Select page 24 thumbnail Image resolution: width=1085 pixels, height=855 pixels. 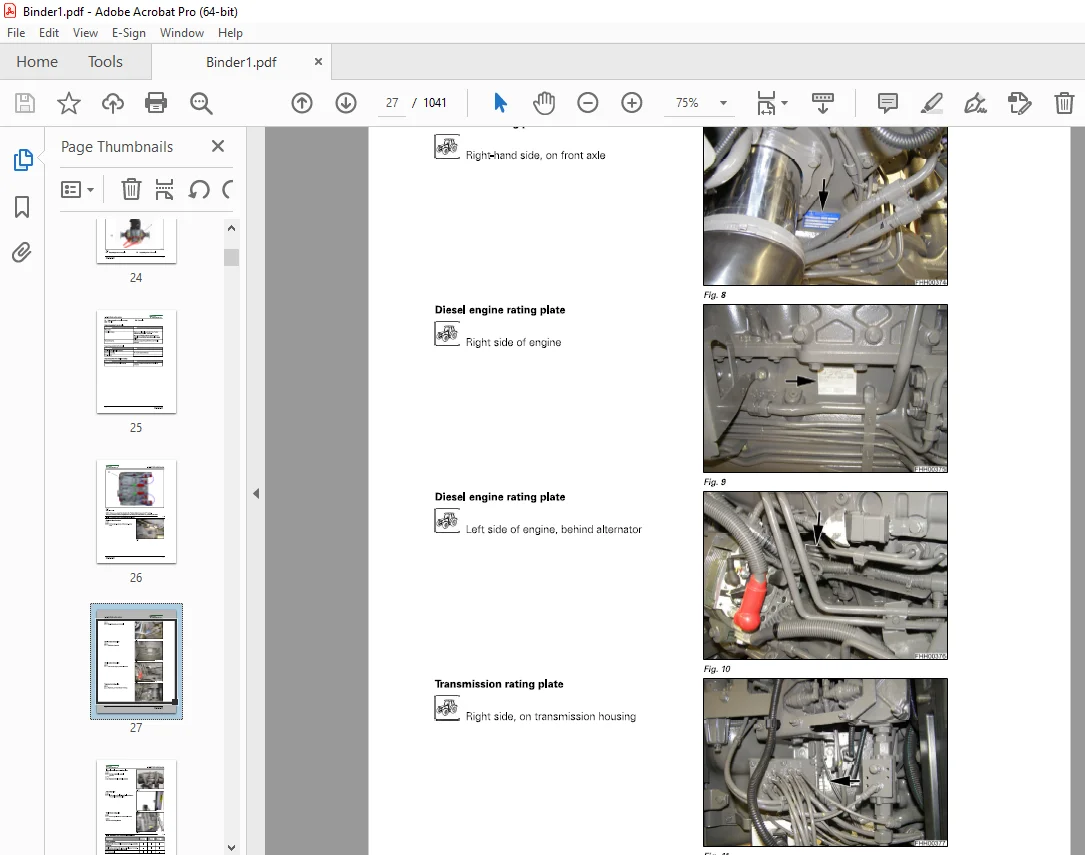pyautogui.click(x=136, y=240)
